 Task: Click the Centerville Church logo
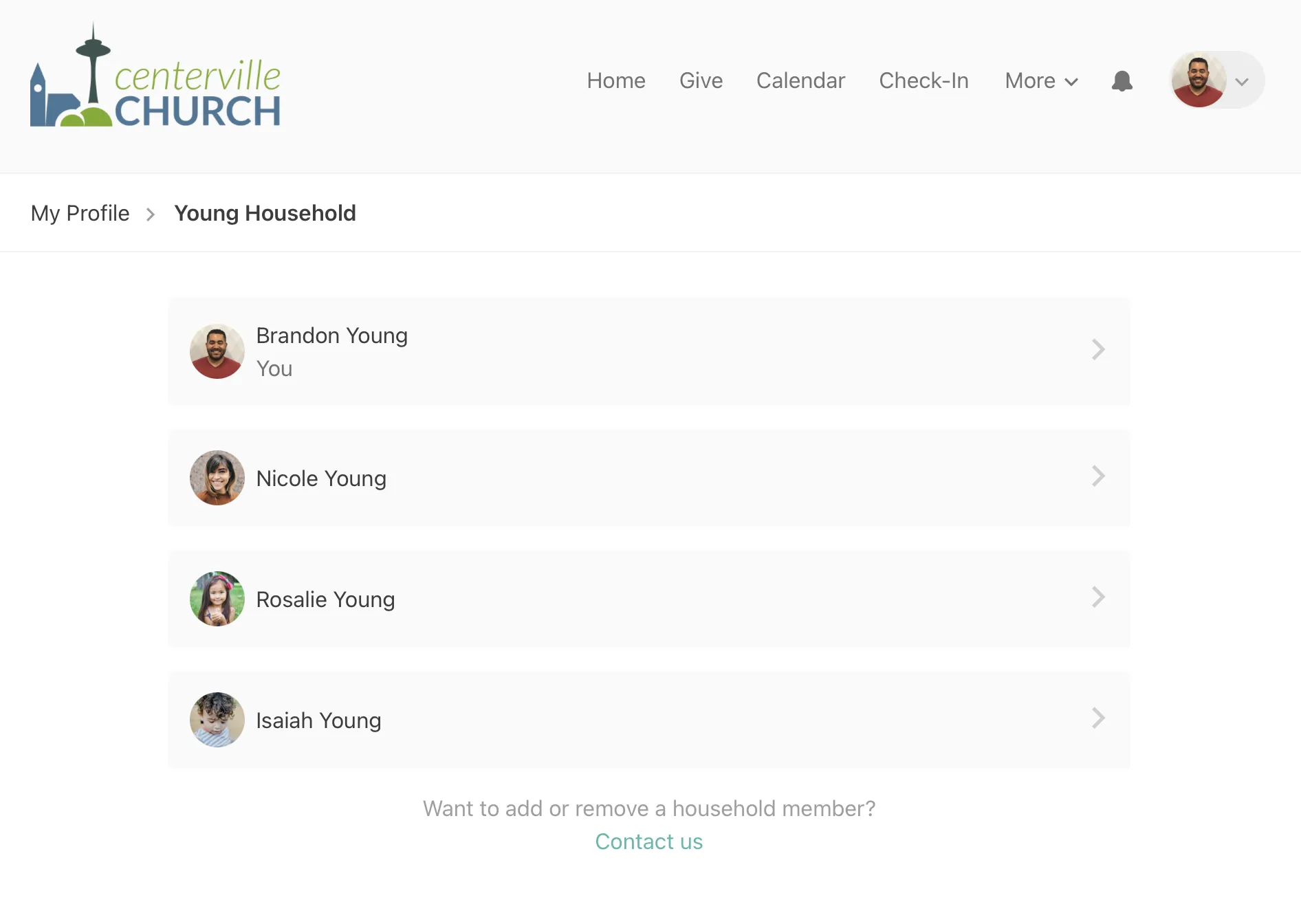pos(155,76)
